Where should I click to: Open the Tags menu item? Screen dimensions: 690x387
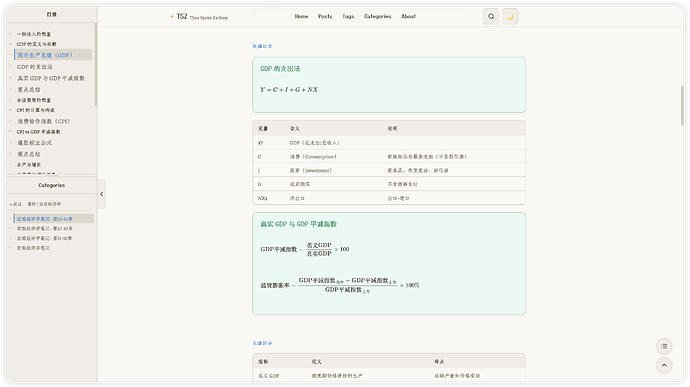(348, 16)
